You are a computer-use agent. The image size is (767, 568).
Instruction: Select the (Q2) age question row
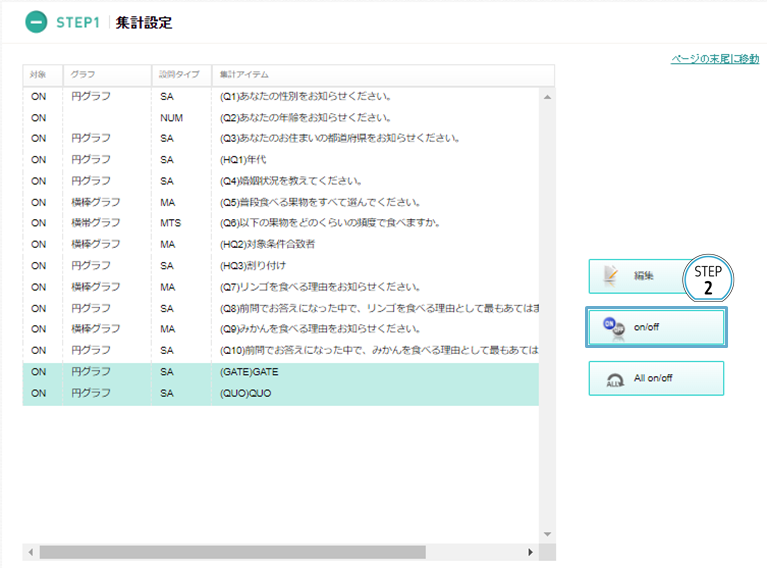click(x=280, y=118)
